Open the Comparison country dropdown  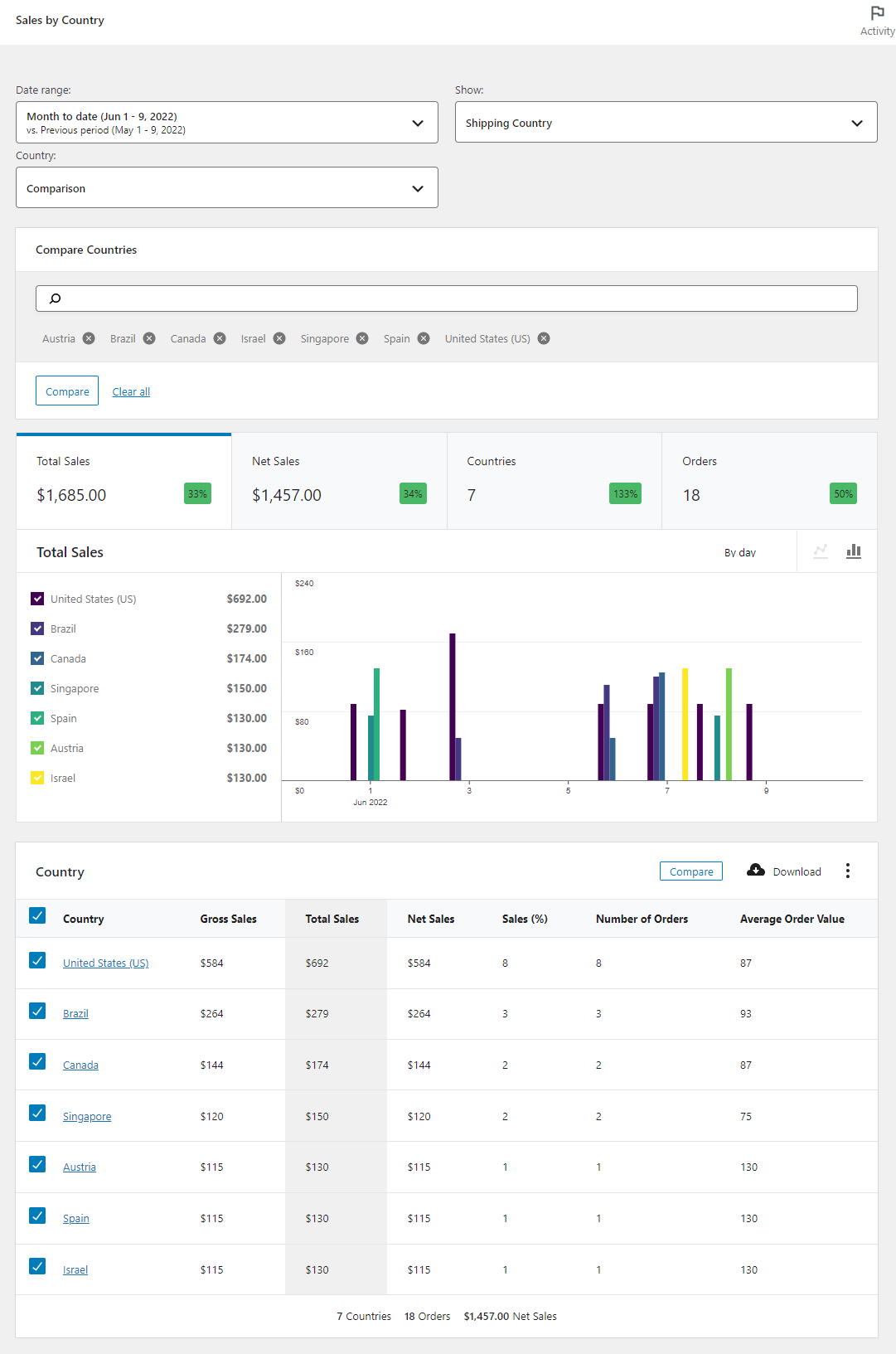click(x=226, y=188)
